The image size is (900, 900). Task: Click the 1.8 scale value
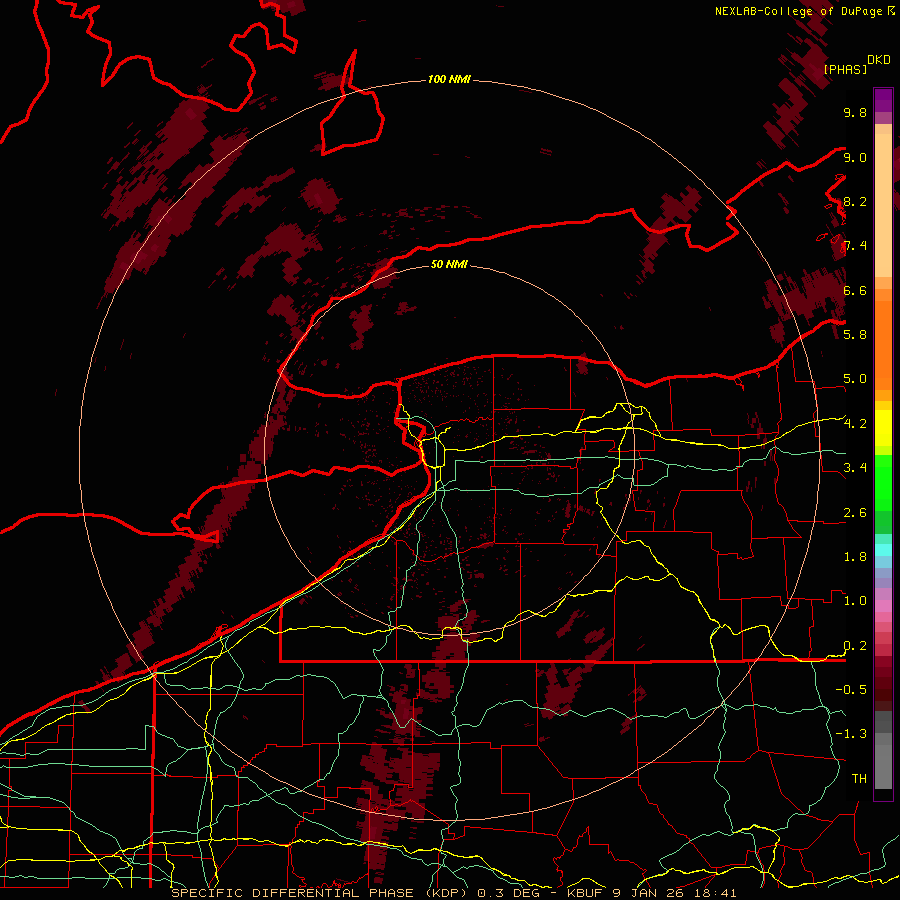[855, 557]
